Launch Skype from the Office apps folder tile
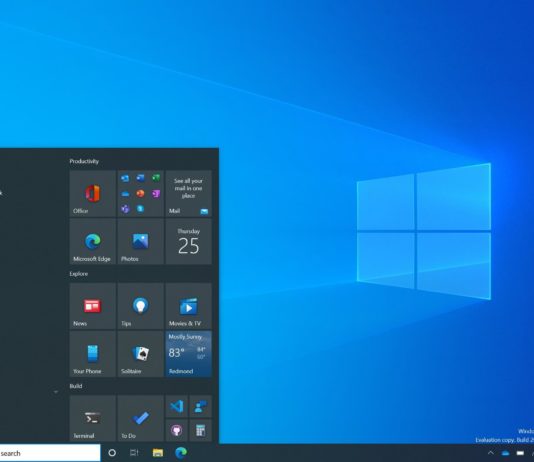The image size is (534, 462). tap(140, 209)
